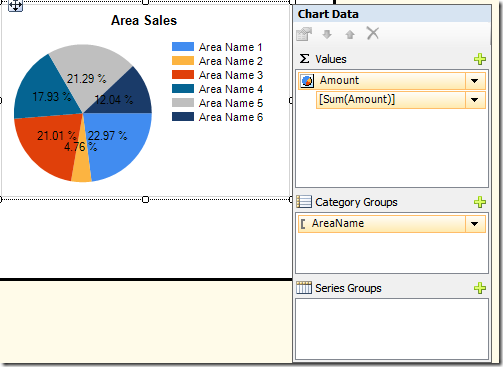Viewport: 503px width, 367px height.
Task: Click the Area Sales chart title
Action: [144, 20]
